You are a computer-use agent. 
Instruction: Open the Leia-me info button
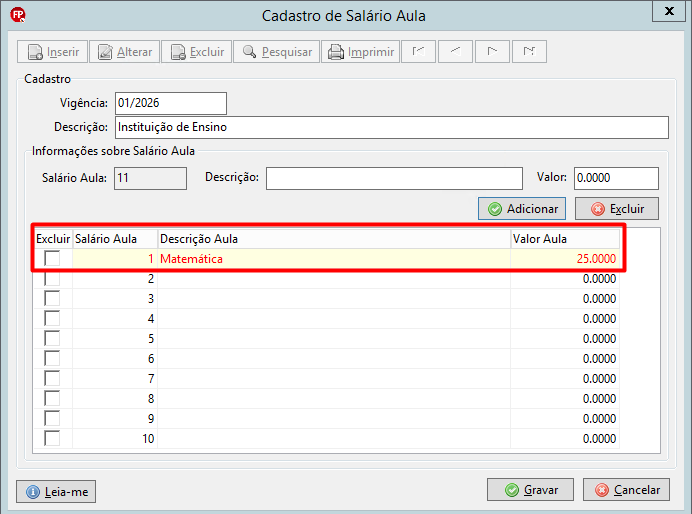56,491
